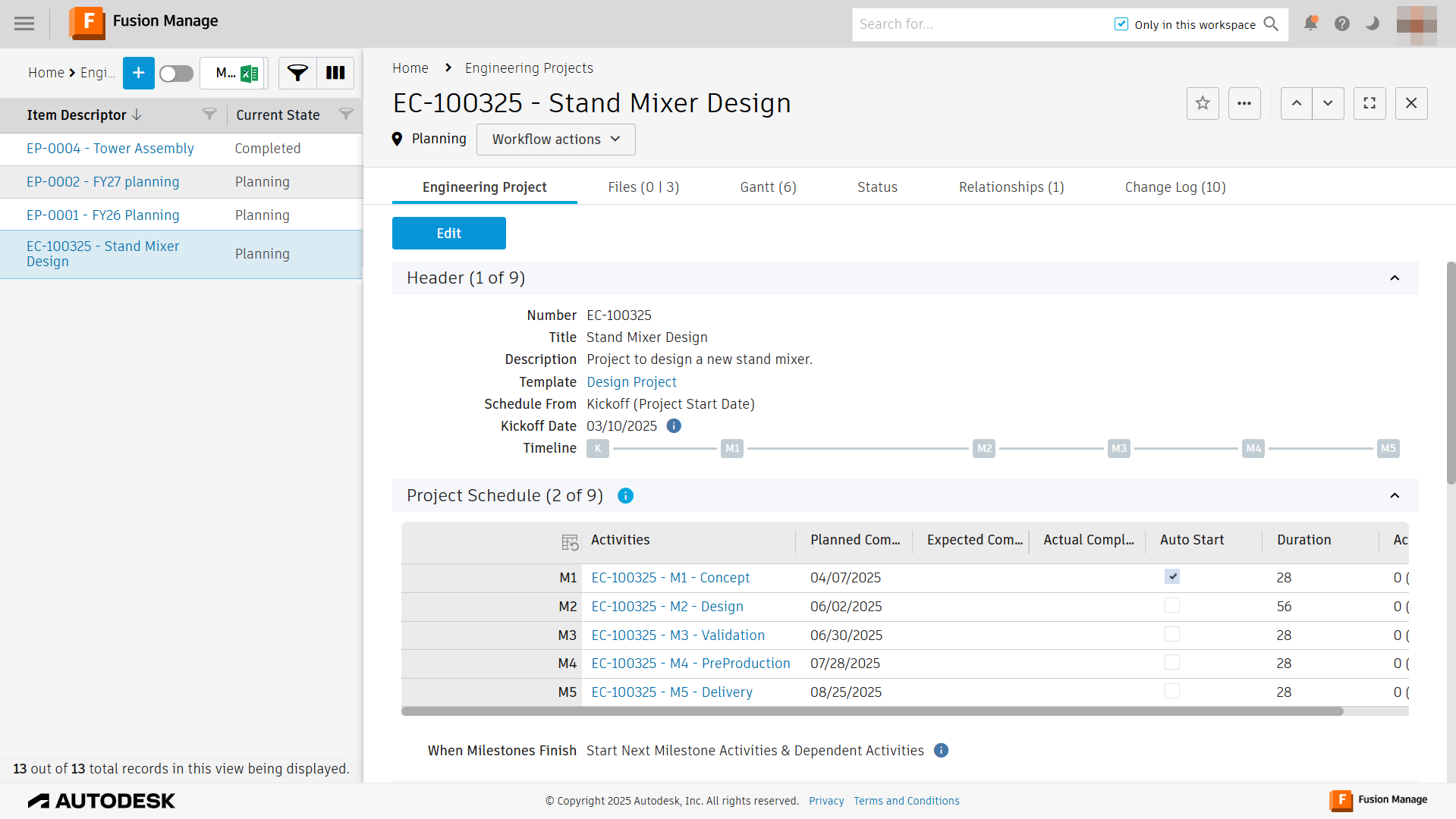Open the hamburger navigation menu
Screen dimensions: 1456x819
click(x=24, y=24)
